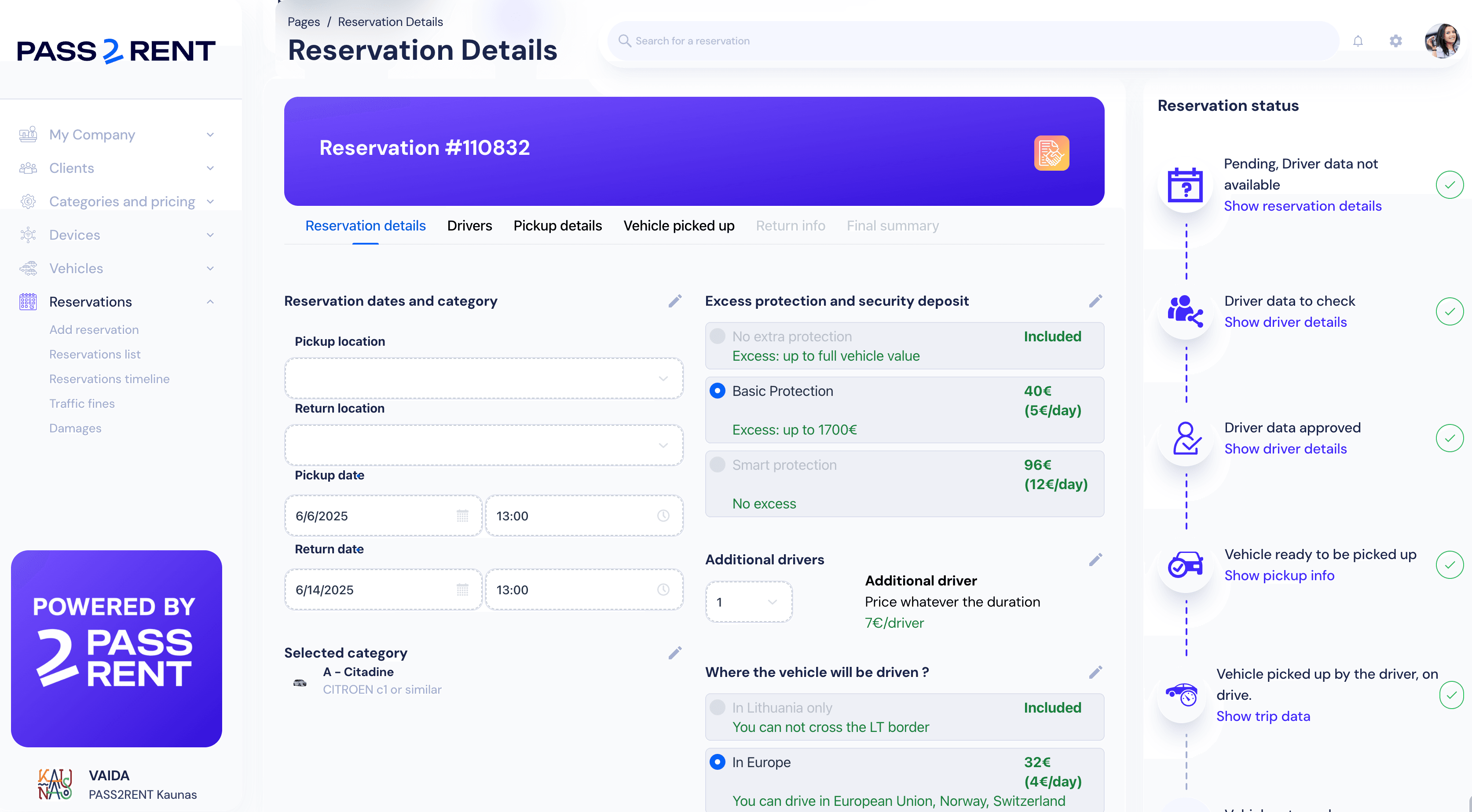Open the additional drivers count dropdown

(749, 602)
